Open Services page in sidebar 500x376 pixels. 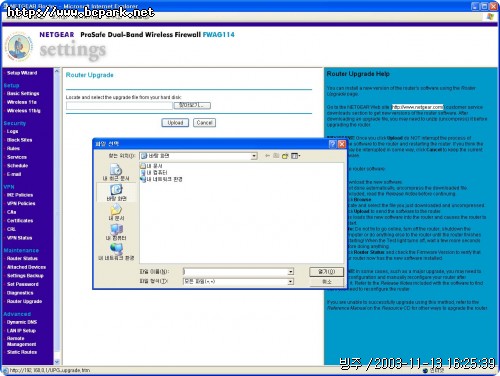pos(17,157)
